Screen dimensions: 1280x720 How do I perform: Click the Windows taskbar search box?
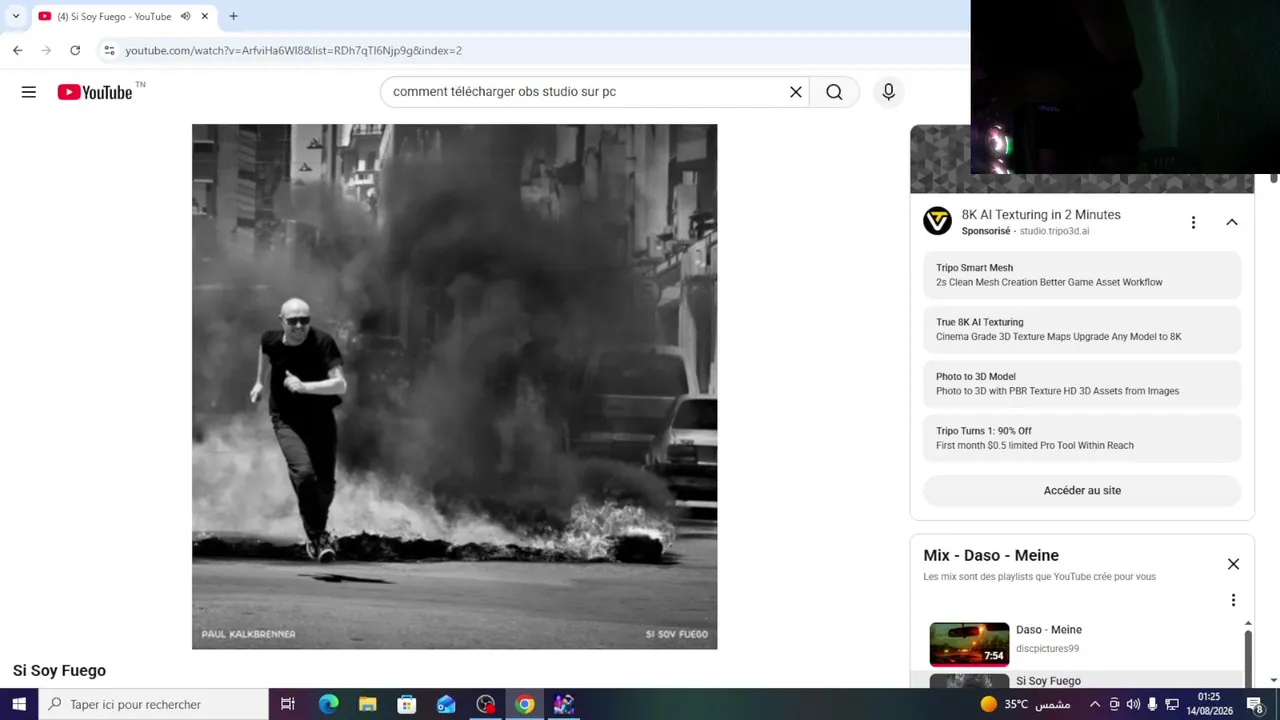pyautogui.click(x=154, y=704)
